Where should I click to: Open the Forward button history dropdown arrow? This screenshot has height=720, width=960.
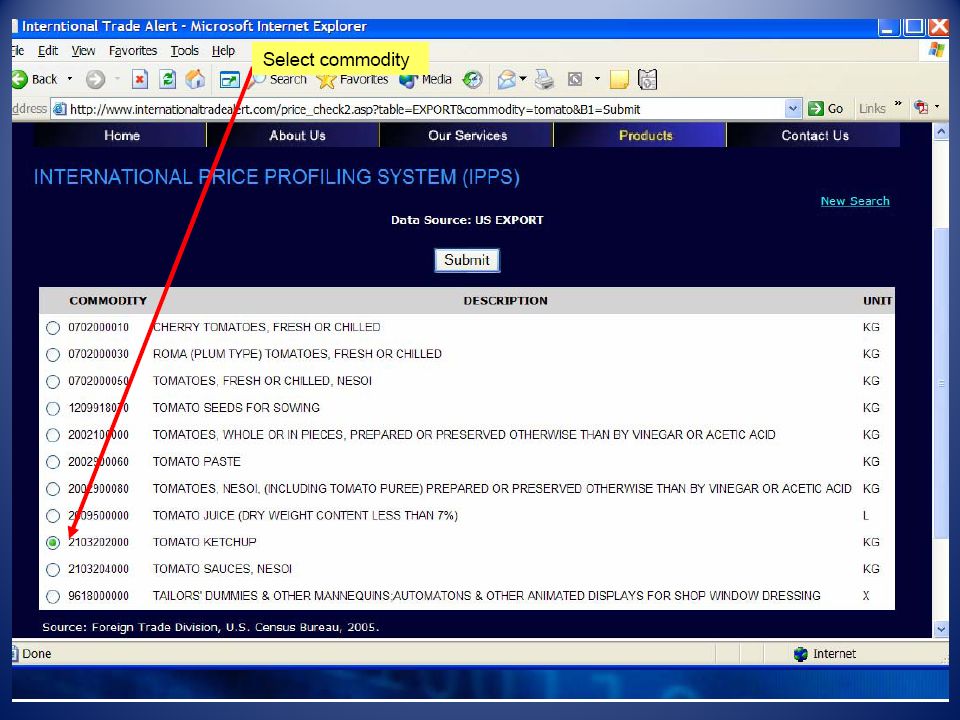pos(116,79)
